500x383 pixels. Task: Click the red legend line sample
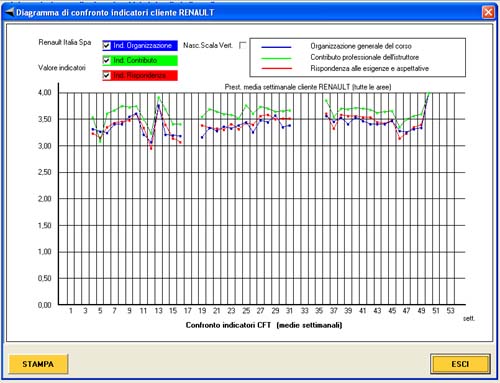point(277,69)
